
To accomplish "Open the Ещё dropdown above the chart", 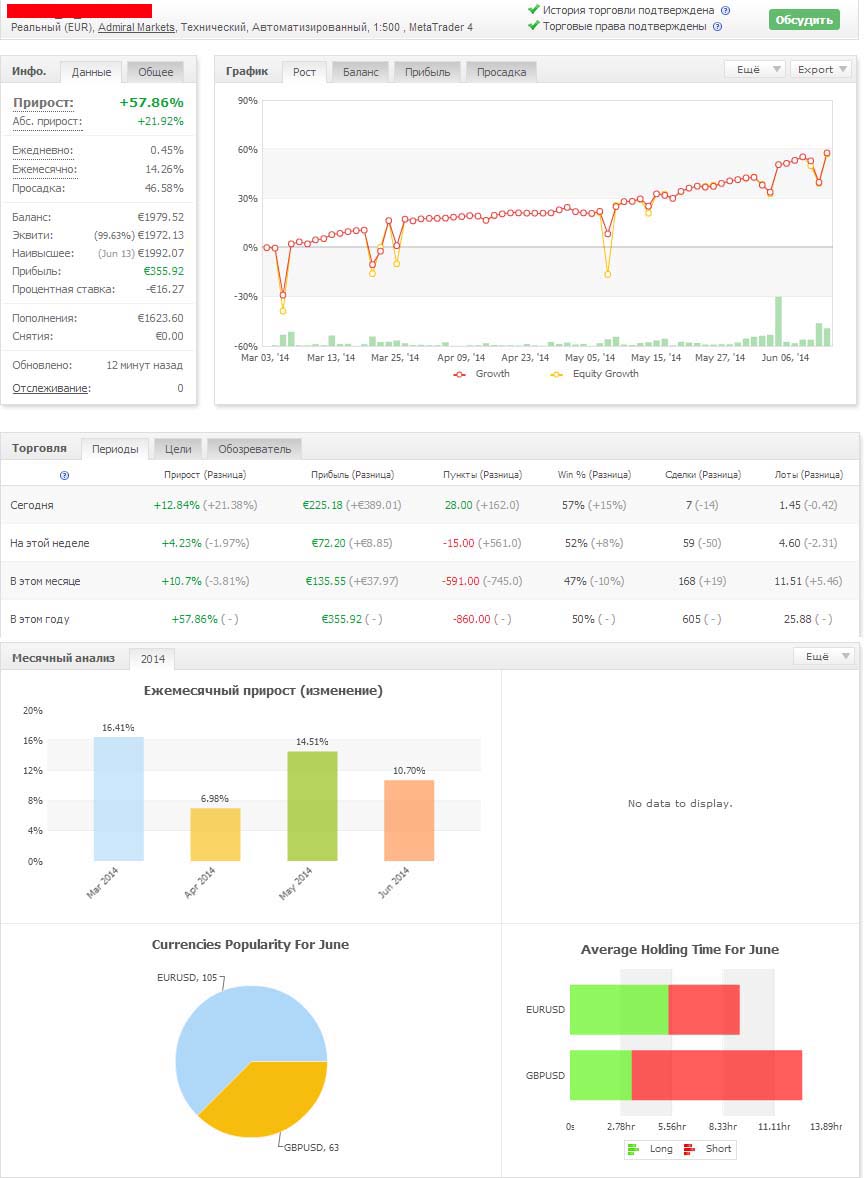I will (755, 70).
